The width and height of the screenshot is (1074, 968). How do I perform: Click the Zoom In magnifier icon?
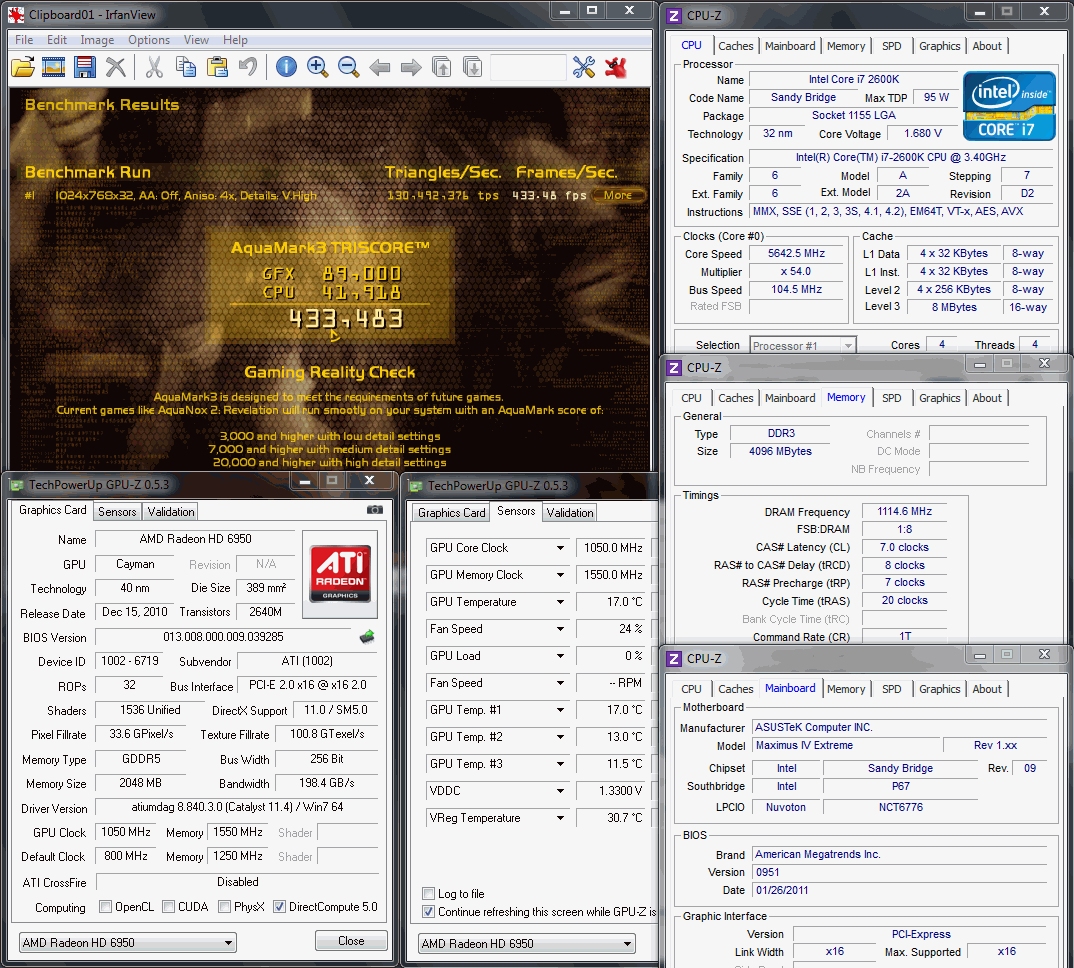[x=317, y=67]
